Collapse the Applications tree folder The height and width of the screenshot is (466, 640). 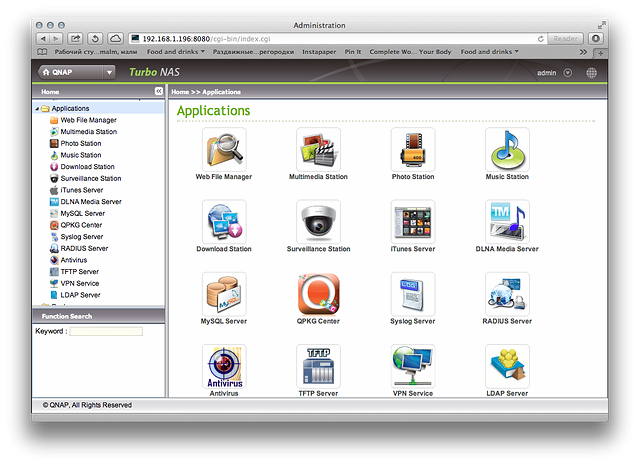coord(37,109)
